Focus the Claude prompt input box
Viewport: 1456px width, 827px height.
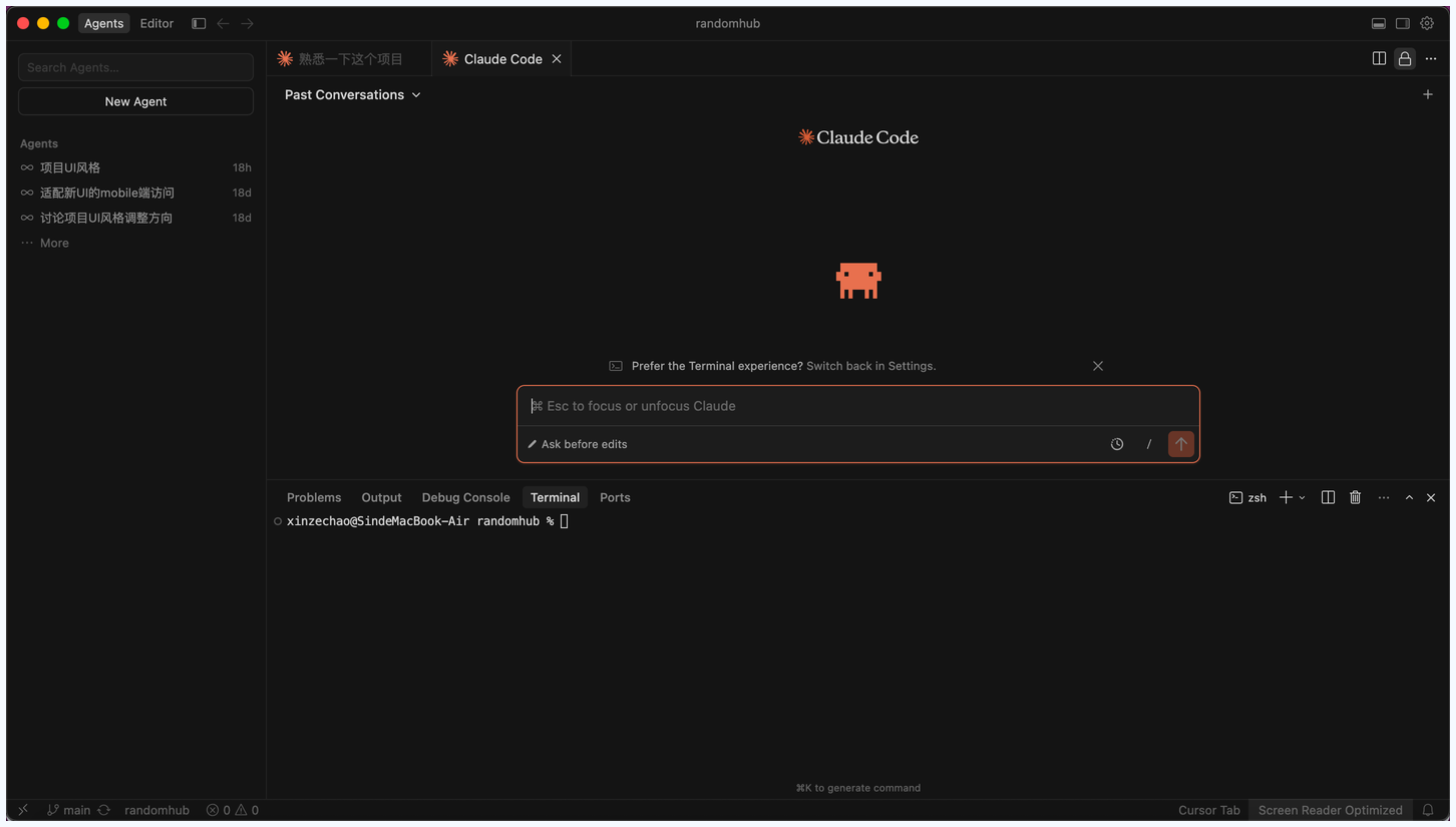pyautogui.click(x=858, y=406)
